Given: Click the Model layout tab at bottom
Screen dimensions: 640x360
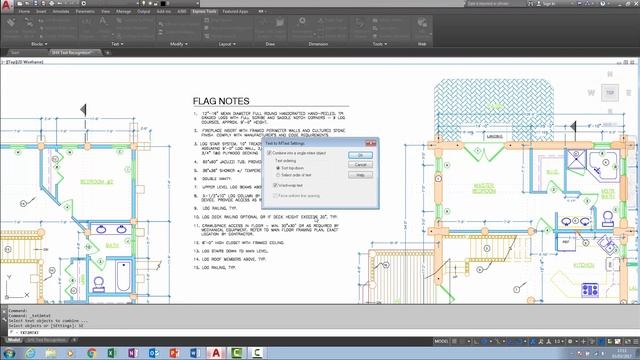Looking at the screenshot, I should click(x=13, y=340).
